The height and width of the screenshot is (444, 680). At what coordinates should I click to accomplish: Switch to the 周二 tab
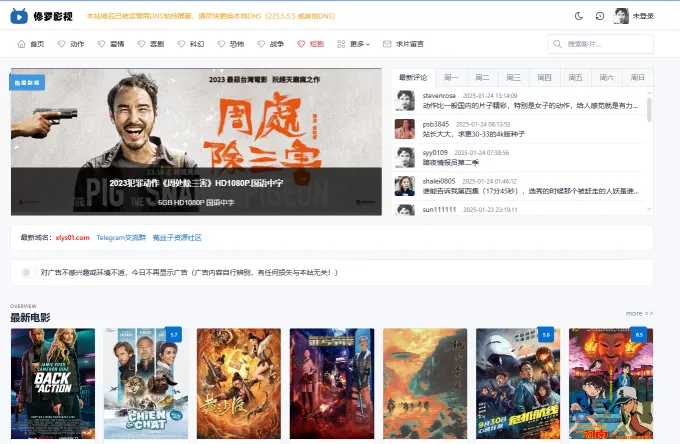482,78
